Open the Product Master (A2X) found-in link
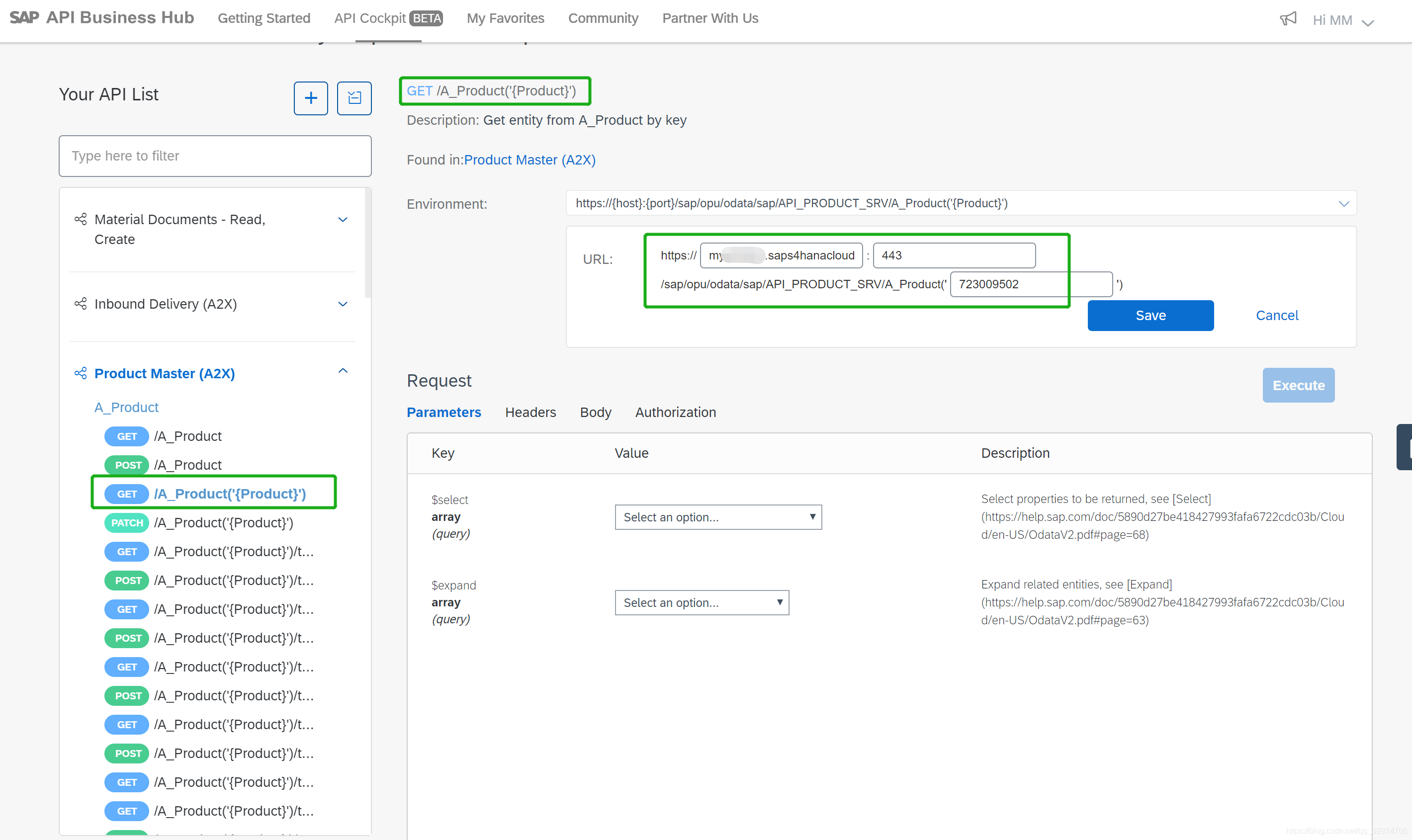Image resolution: width=1412 pixels, height=840 pixels. click(529, 160)
